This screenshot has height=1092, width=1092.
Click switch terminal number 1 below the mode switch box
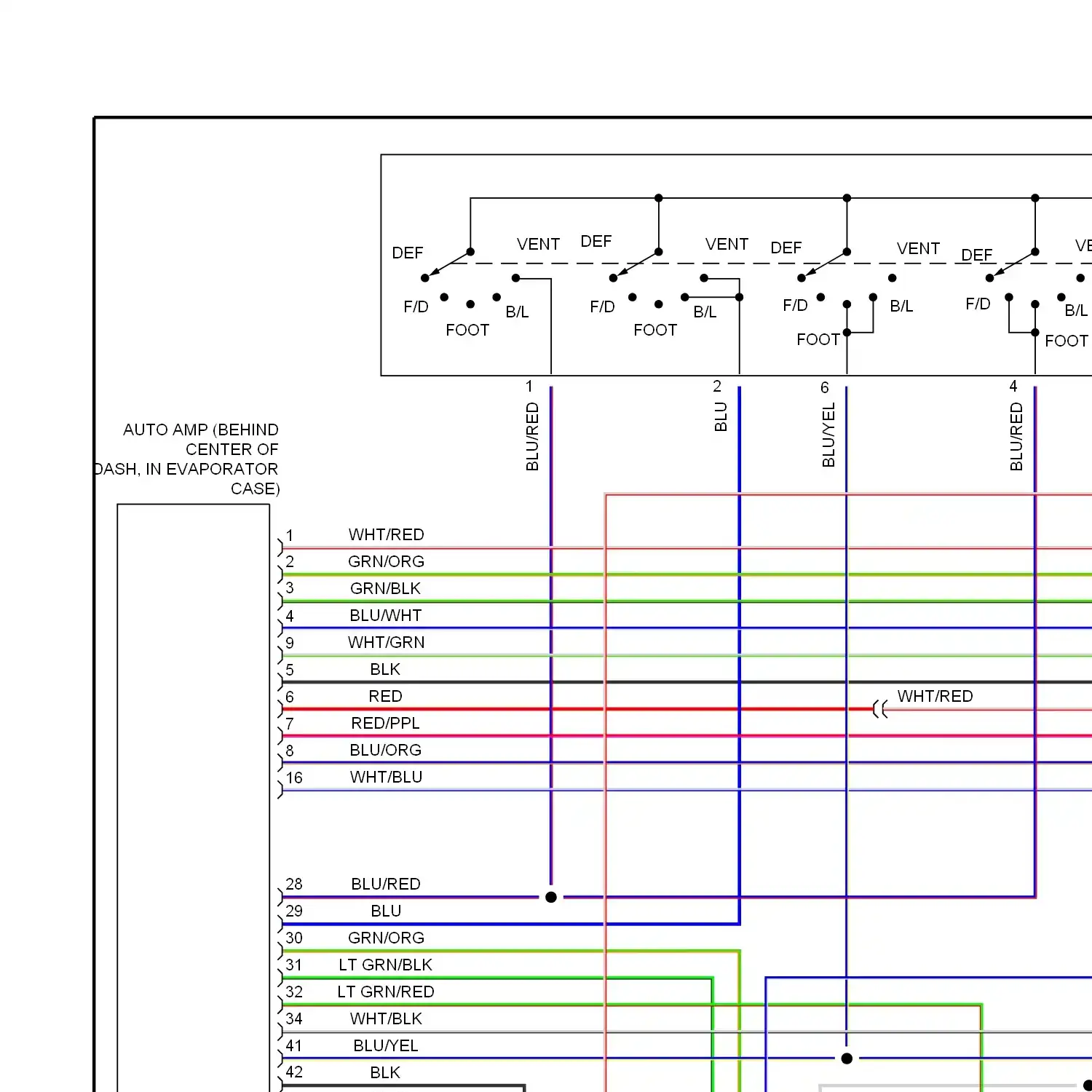529,387
